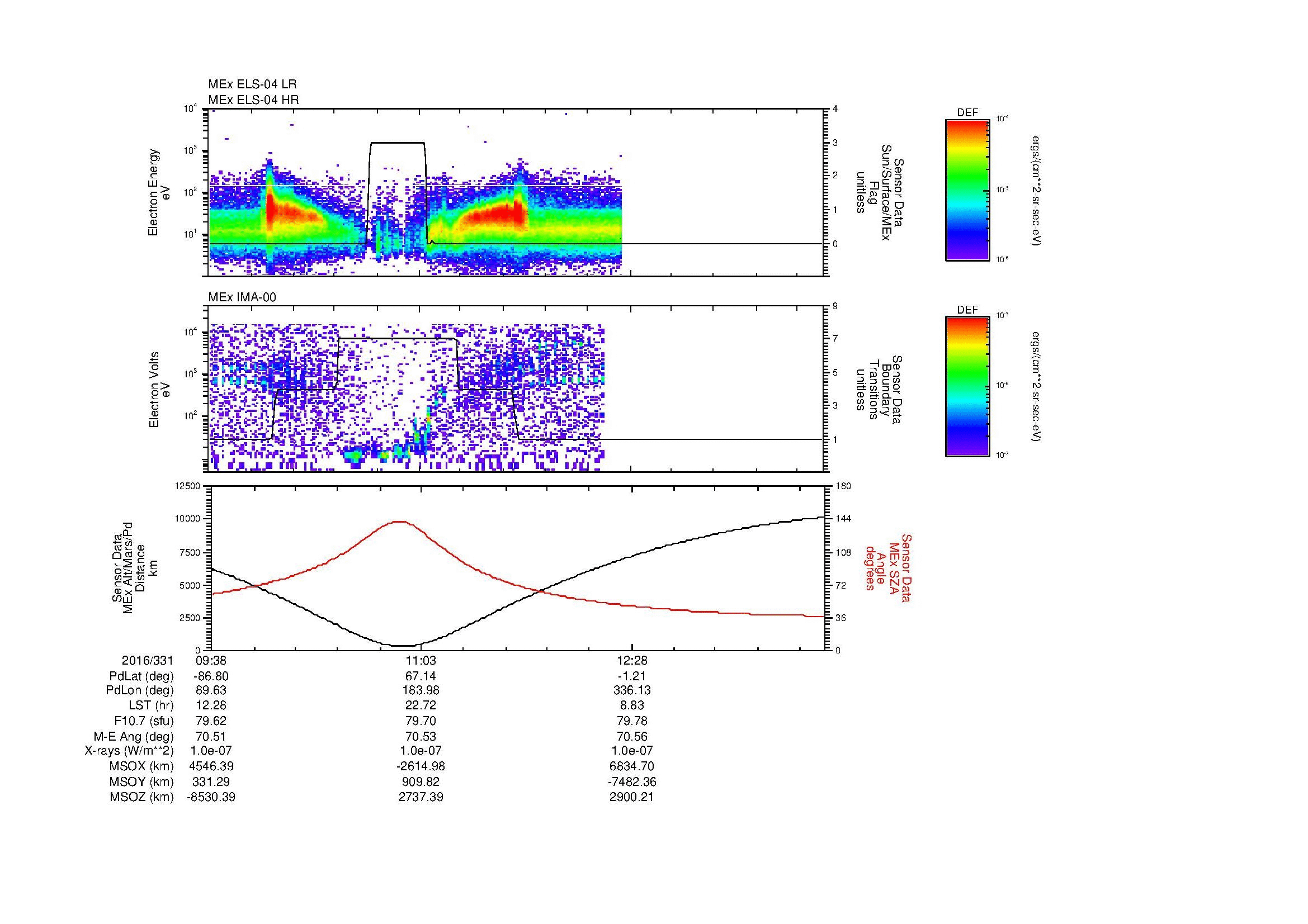The width and height of the screenshot is (1308, 924).
Task: Click the PdLon value '89.63'
Action: [211, 690]
